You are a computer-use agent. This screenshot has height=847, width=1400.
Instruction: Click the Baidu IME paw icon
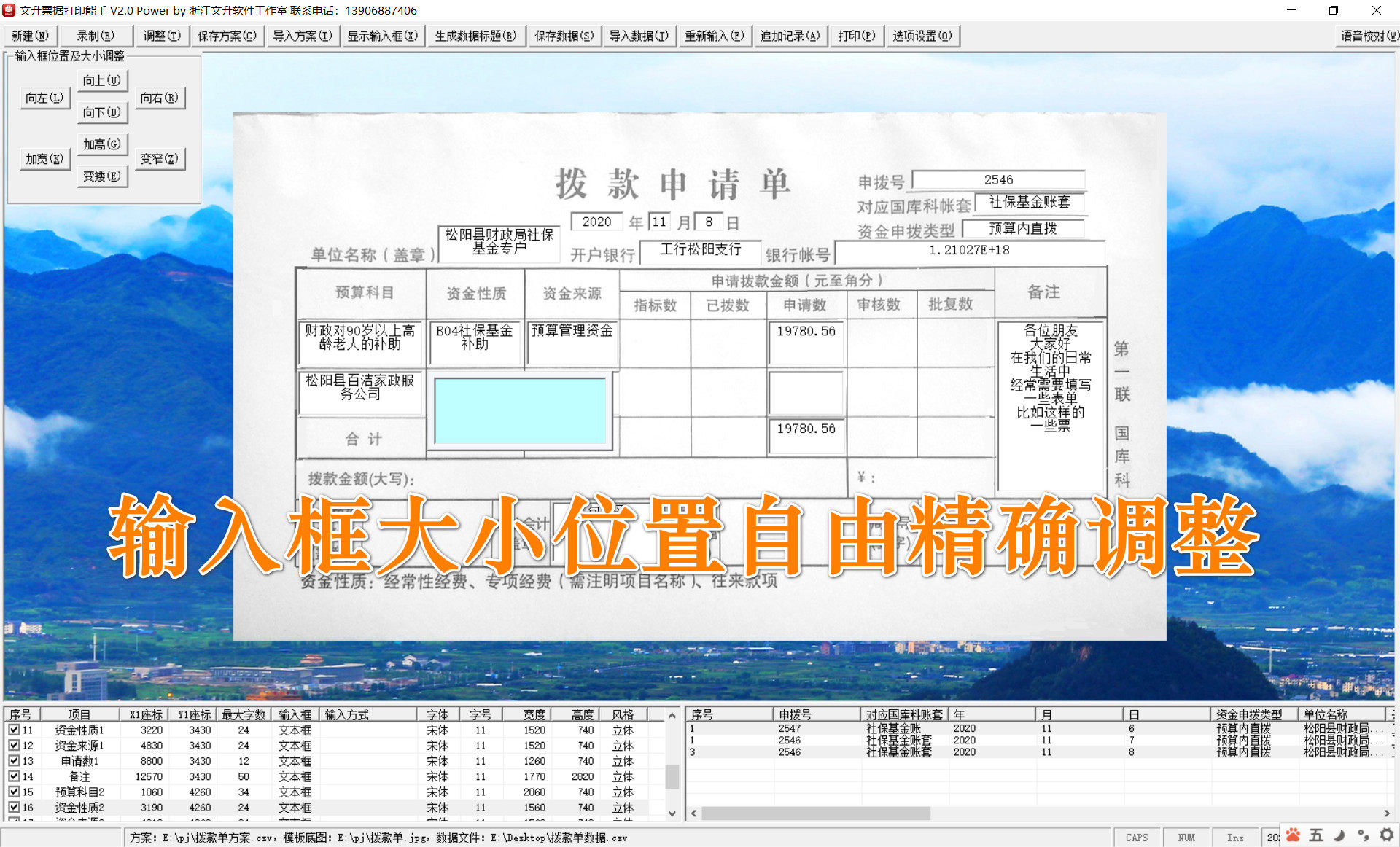coord(1293,835)
